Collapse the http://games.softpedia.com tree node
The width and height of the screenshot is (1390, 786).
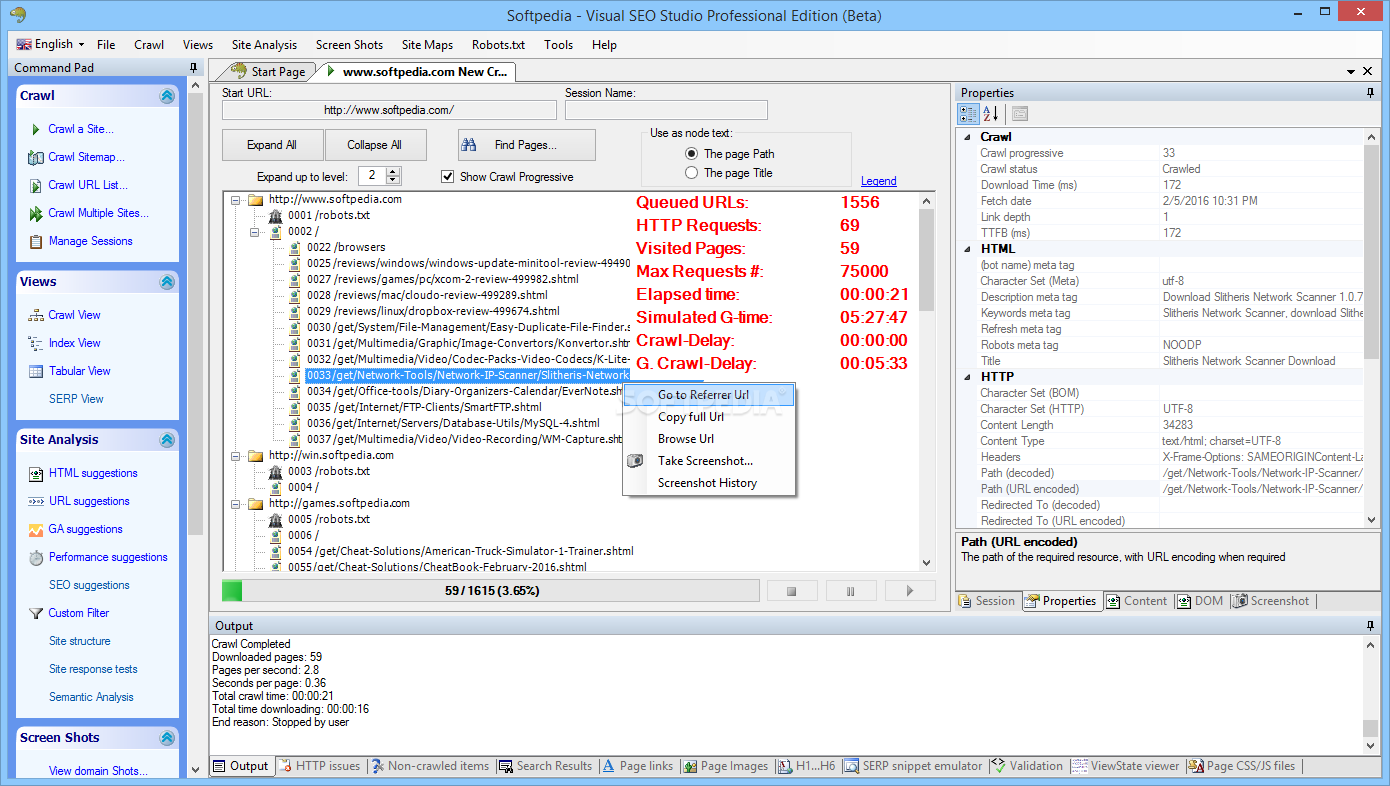click(236, 504)
